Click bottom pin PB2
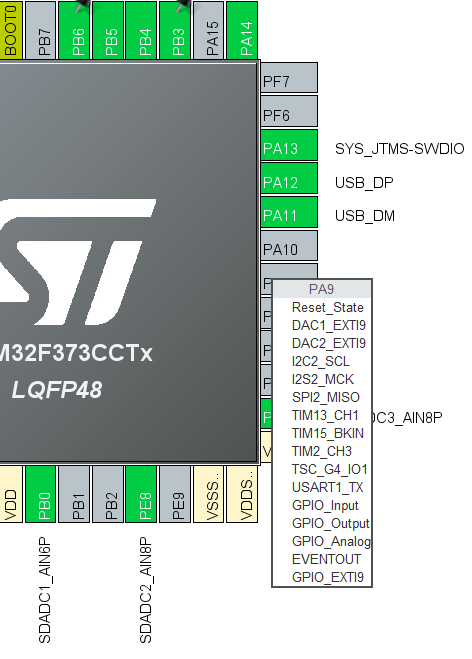 108,494
